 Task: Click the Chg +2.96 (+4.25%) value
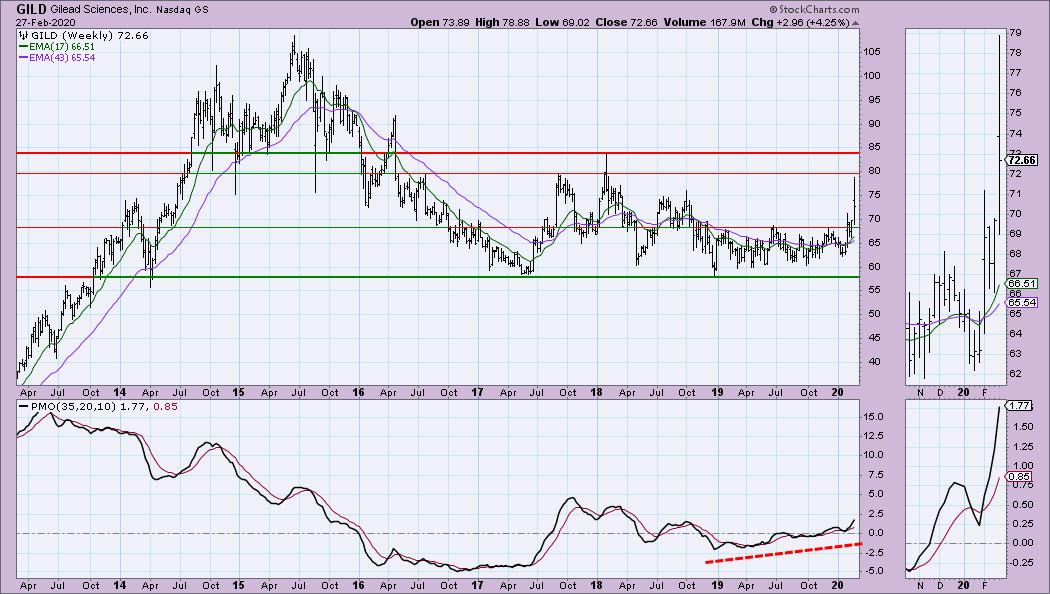tap(800, 22)
